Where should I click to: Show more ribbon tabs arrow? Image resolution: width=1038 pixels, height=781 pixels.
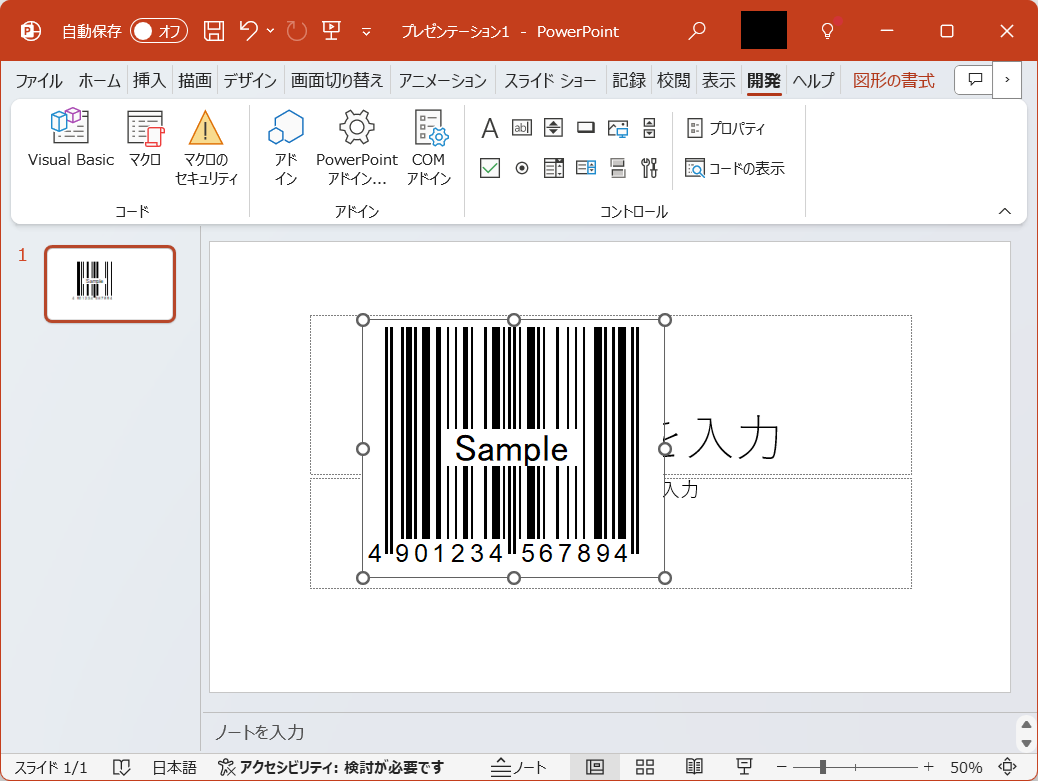[x=1007, y=79]
